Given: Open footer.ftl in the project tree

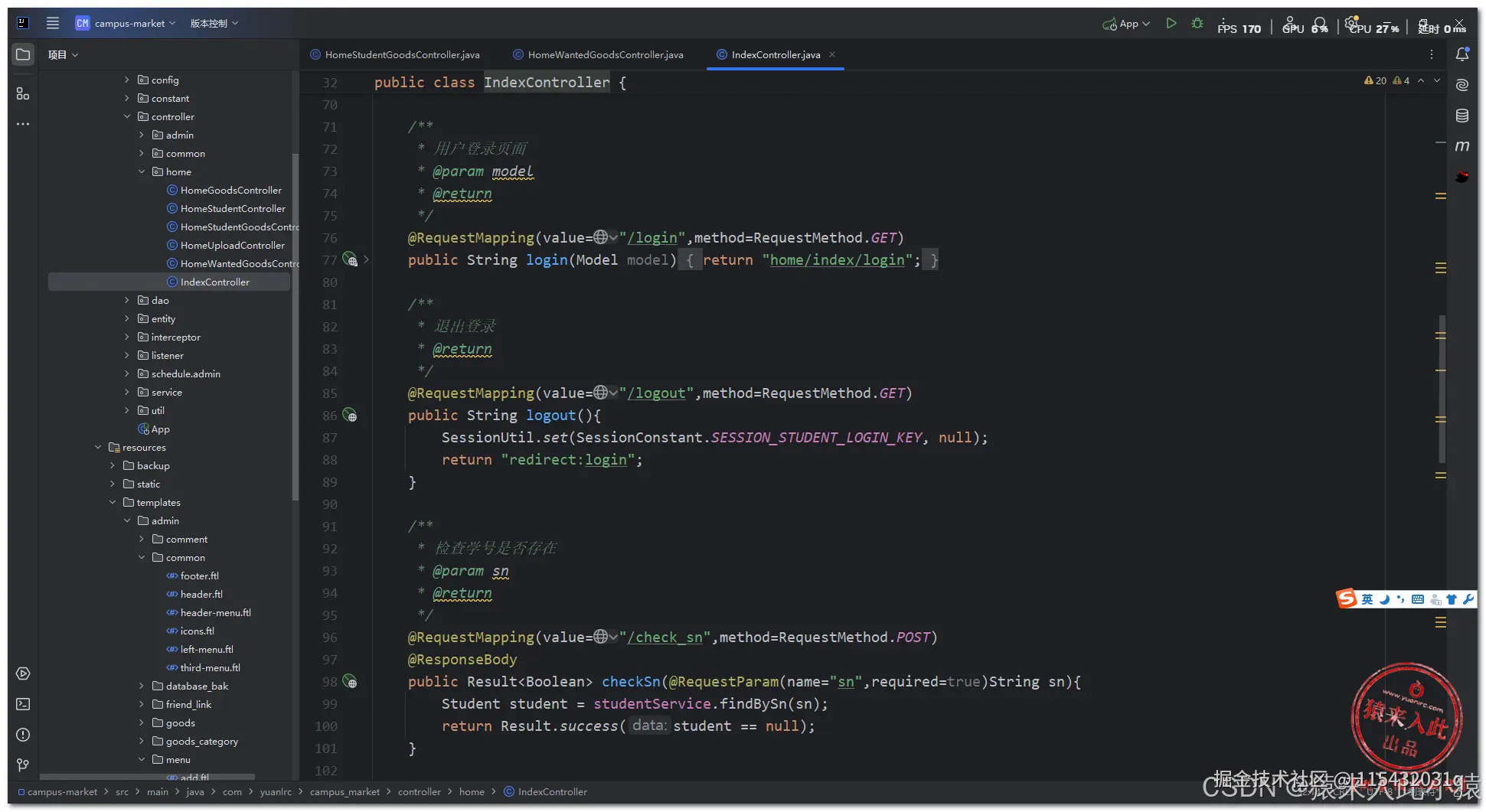Looking at the screenshot, I should click(x=200, y=576).
